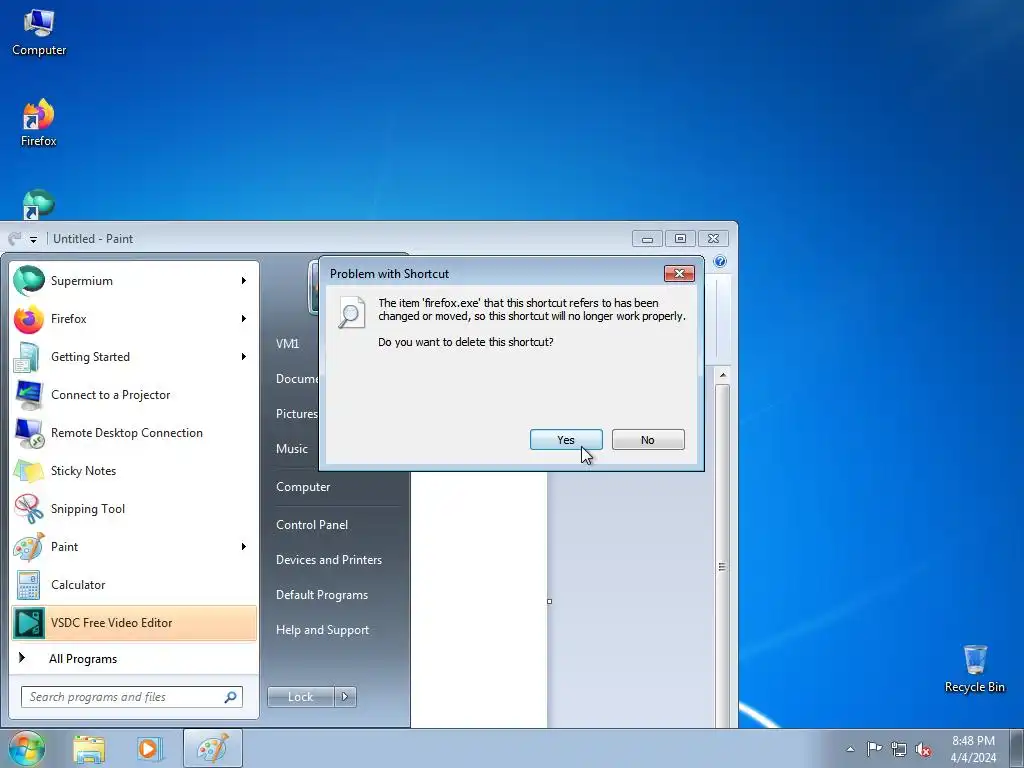Open Music from Start menu
Image resolution: width=1024 pixels, height=768 pixels.
click(292, 449)
